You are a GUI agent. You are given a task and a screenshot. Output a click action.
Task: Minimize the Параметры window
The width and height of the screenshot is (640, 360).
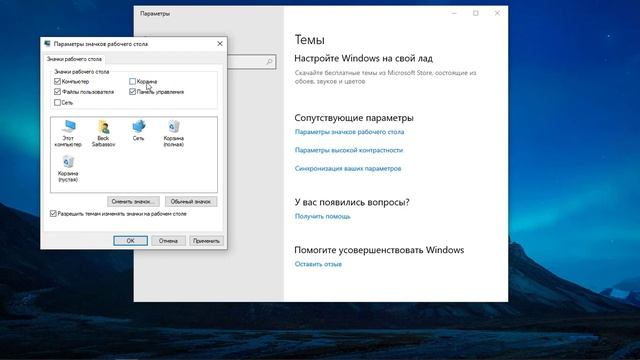[x=454, y=13]
